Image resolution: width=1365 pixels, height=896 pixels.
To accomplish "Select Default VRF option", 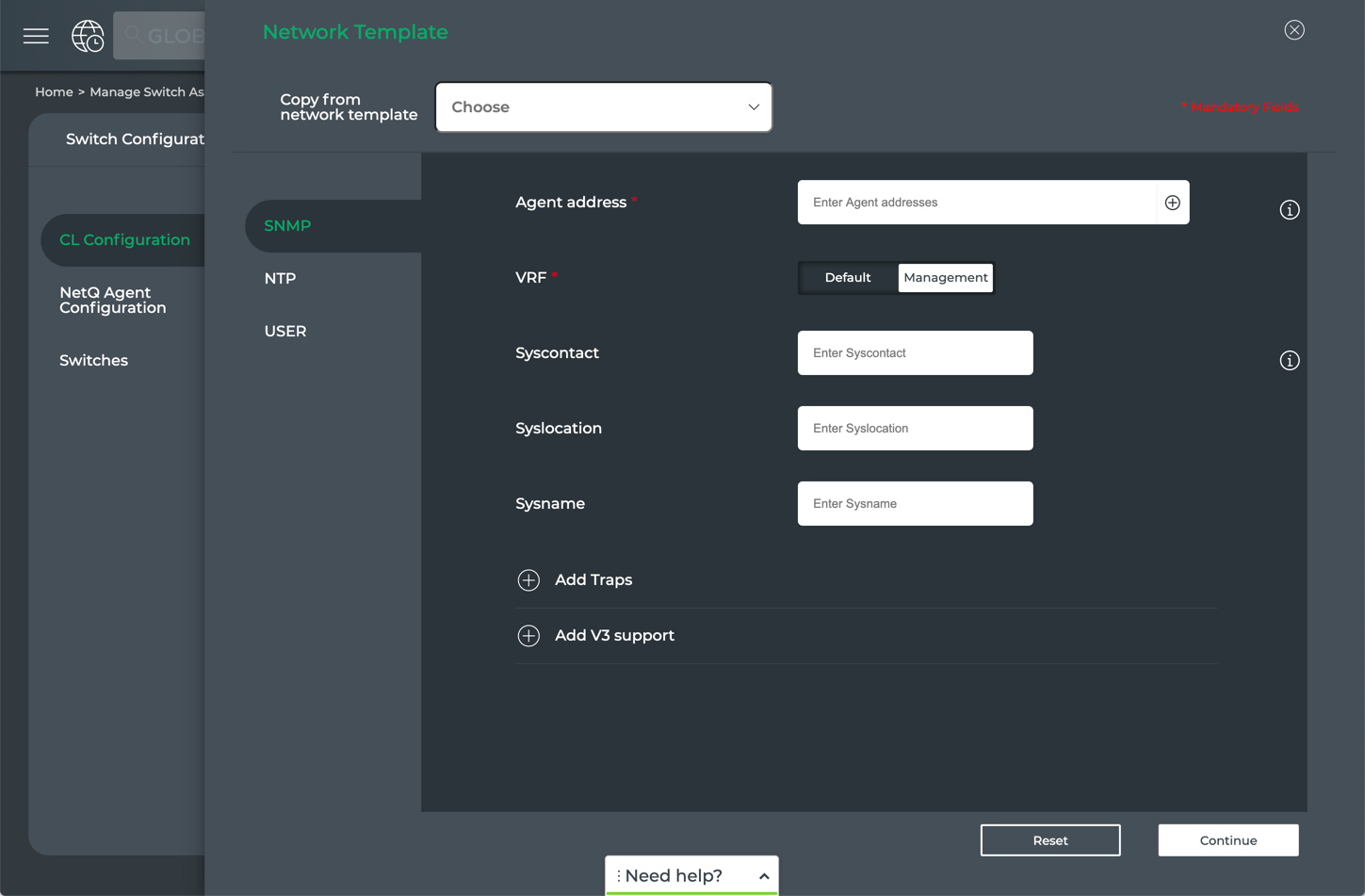I will [847, 278].
